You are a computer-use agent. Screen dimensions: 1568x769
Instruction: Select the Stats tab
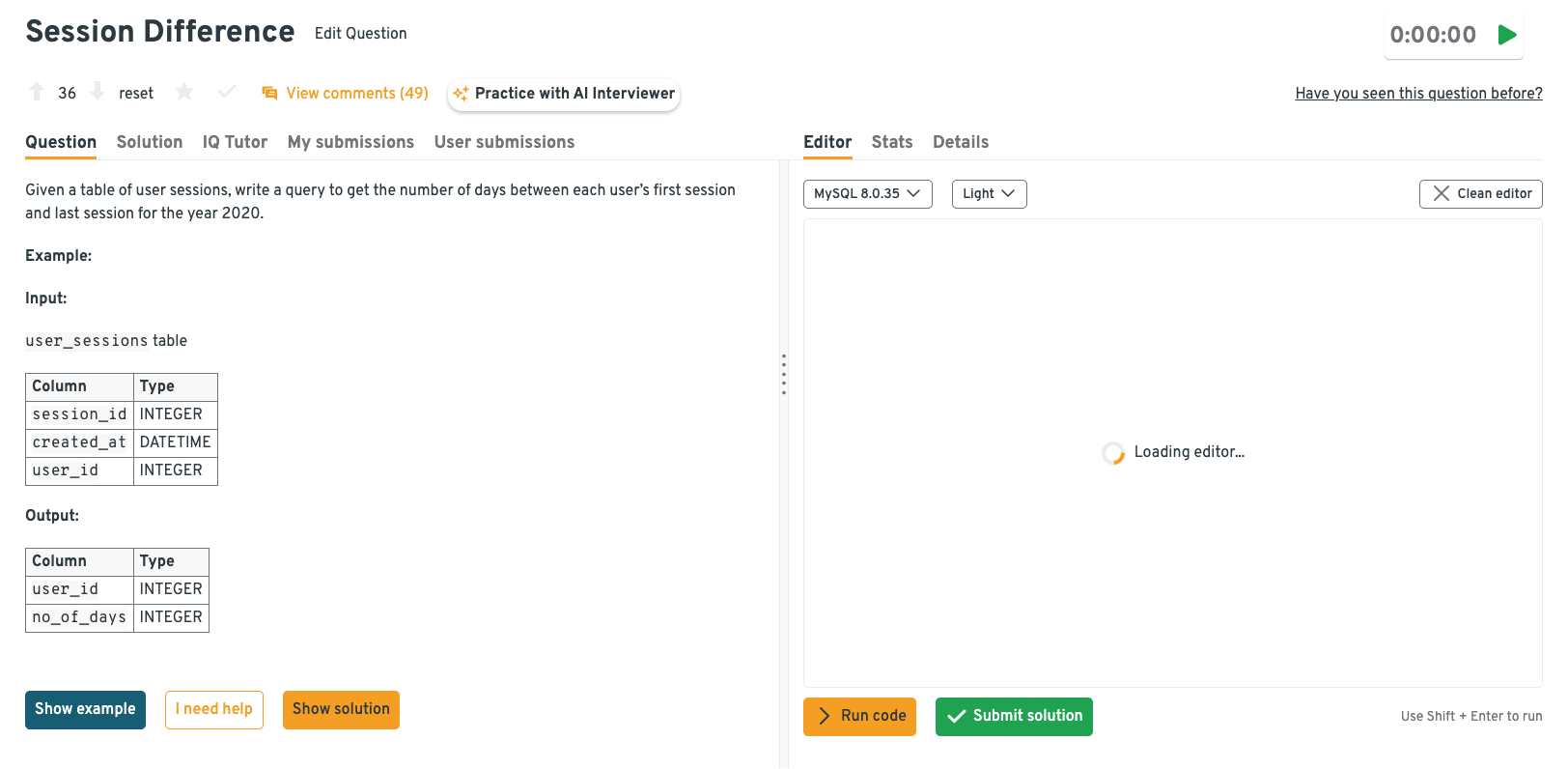pyautogui.click(x=891, y=142)
